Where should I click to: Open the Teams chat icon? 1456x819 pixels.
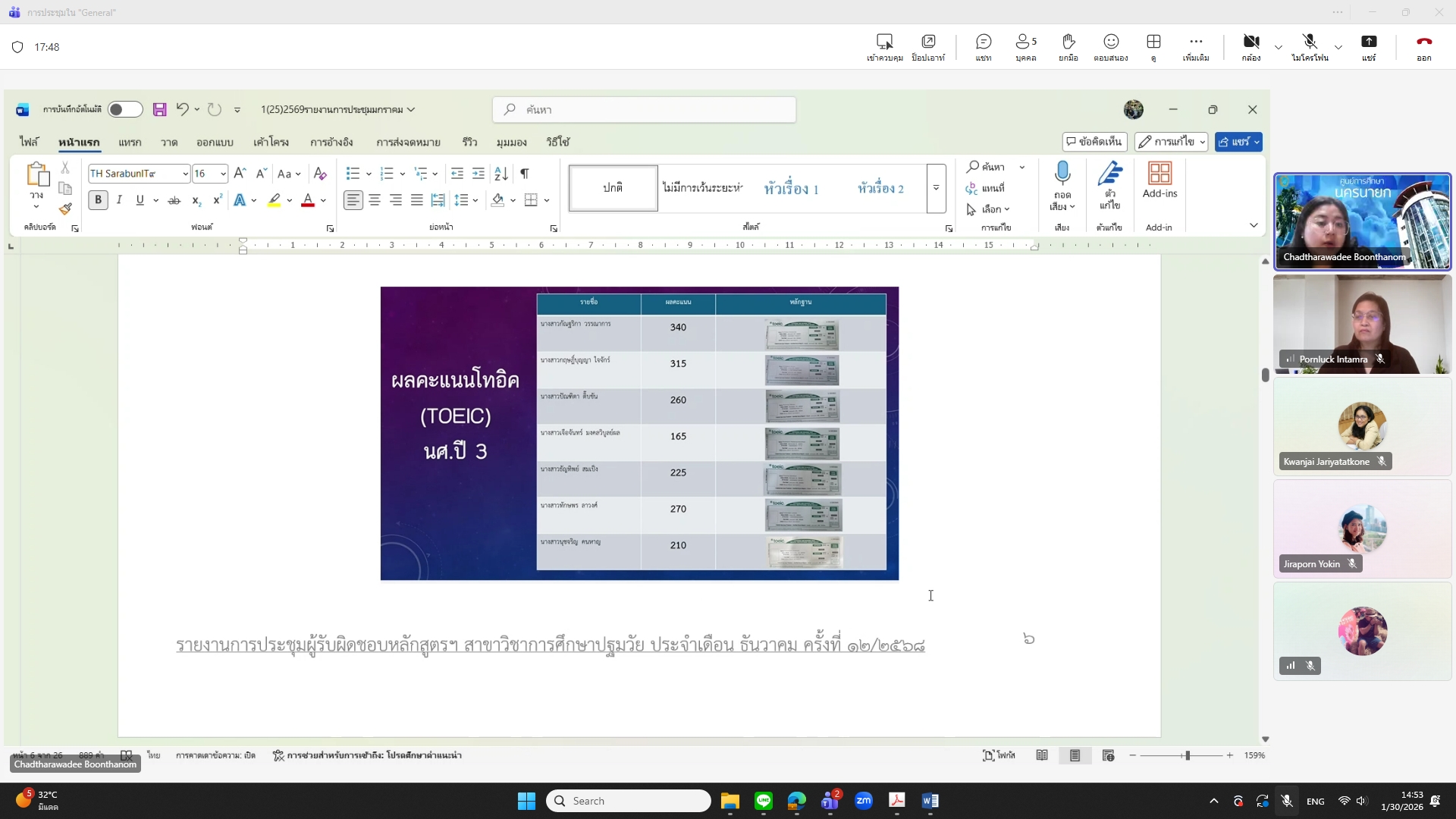[x=984, y=42]
